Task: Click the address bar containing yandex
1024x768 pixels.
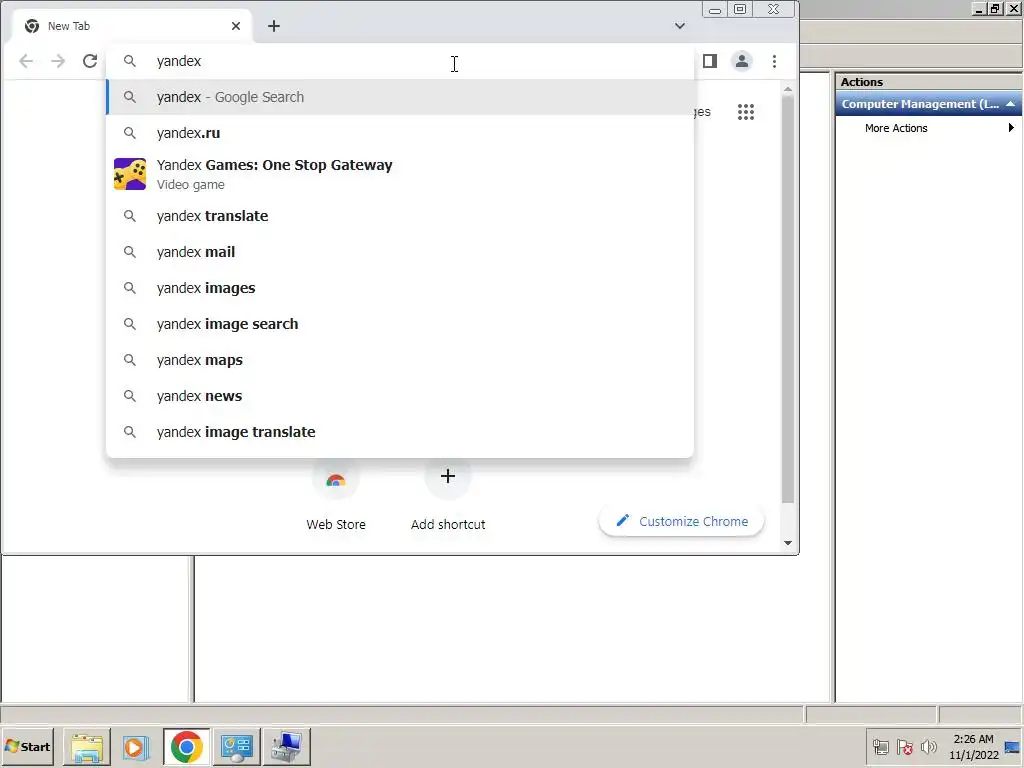Action: (x=400, y=61)
